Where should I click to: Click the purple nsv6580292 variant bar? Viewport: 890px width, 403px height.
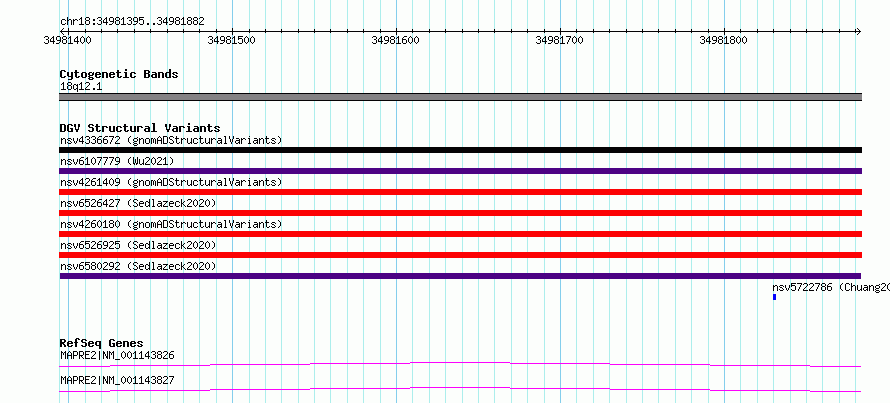460,276
